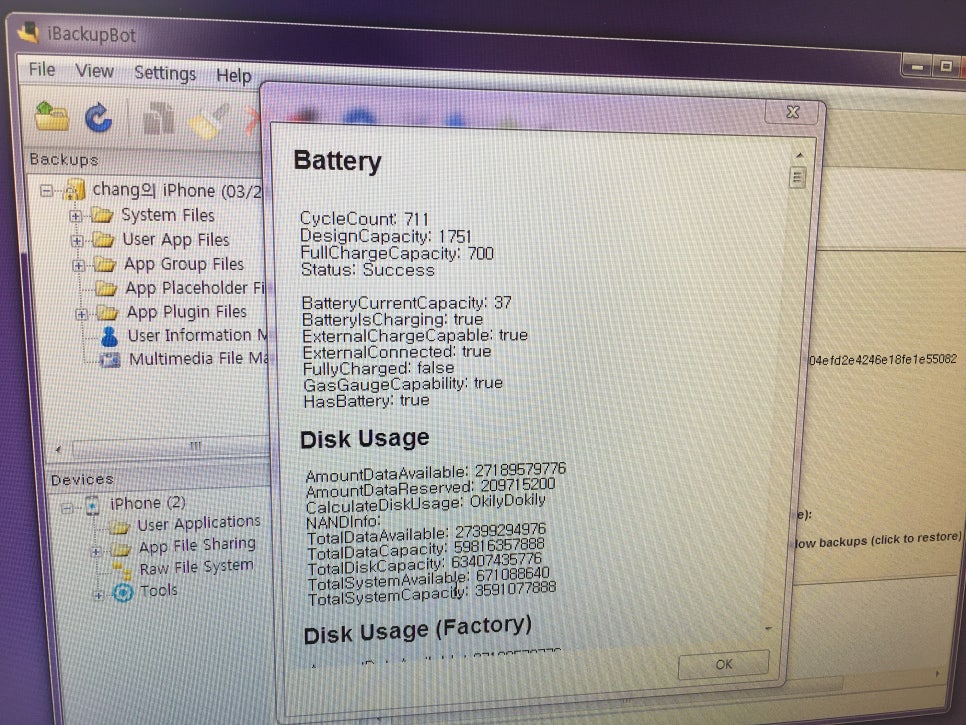The image size is (966, 725).
Task: Select the User Applications tree label
Action: point(199,524)
